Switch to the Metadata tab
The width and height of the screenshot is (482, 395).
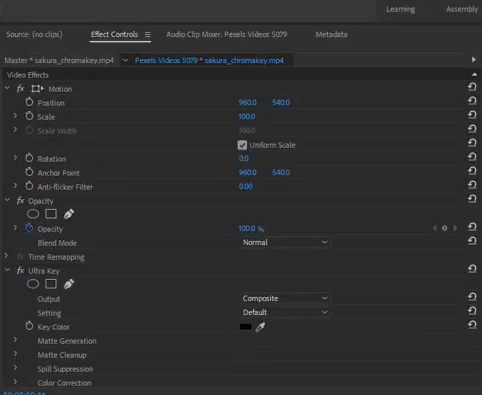point(331,34)
